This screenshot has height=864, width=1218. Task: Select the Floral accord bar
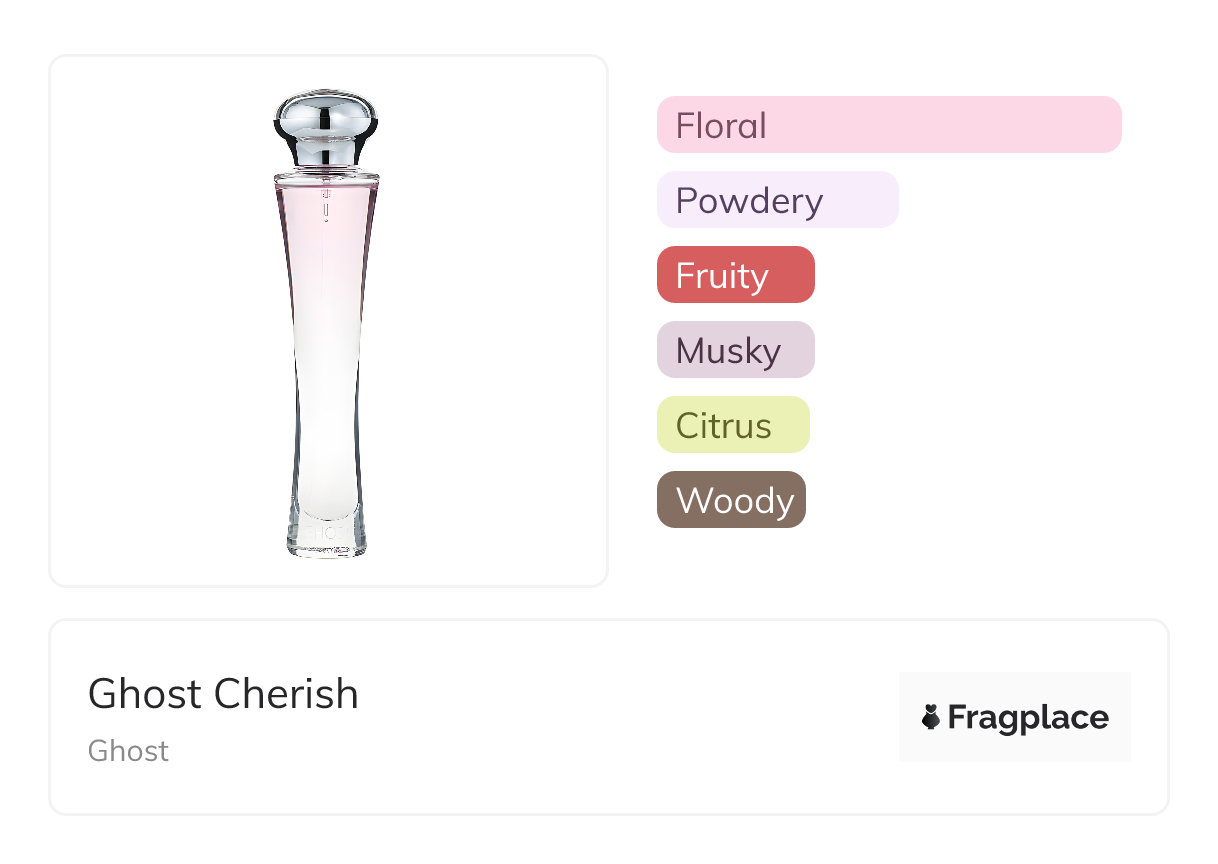(x=889, y=125)
